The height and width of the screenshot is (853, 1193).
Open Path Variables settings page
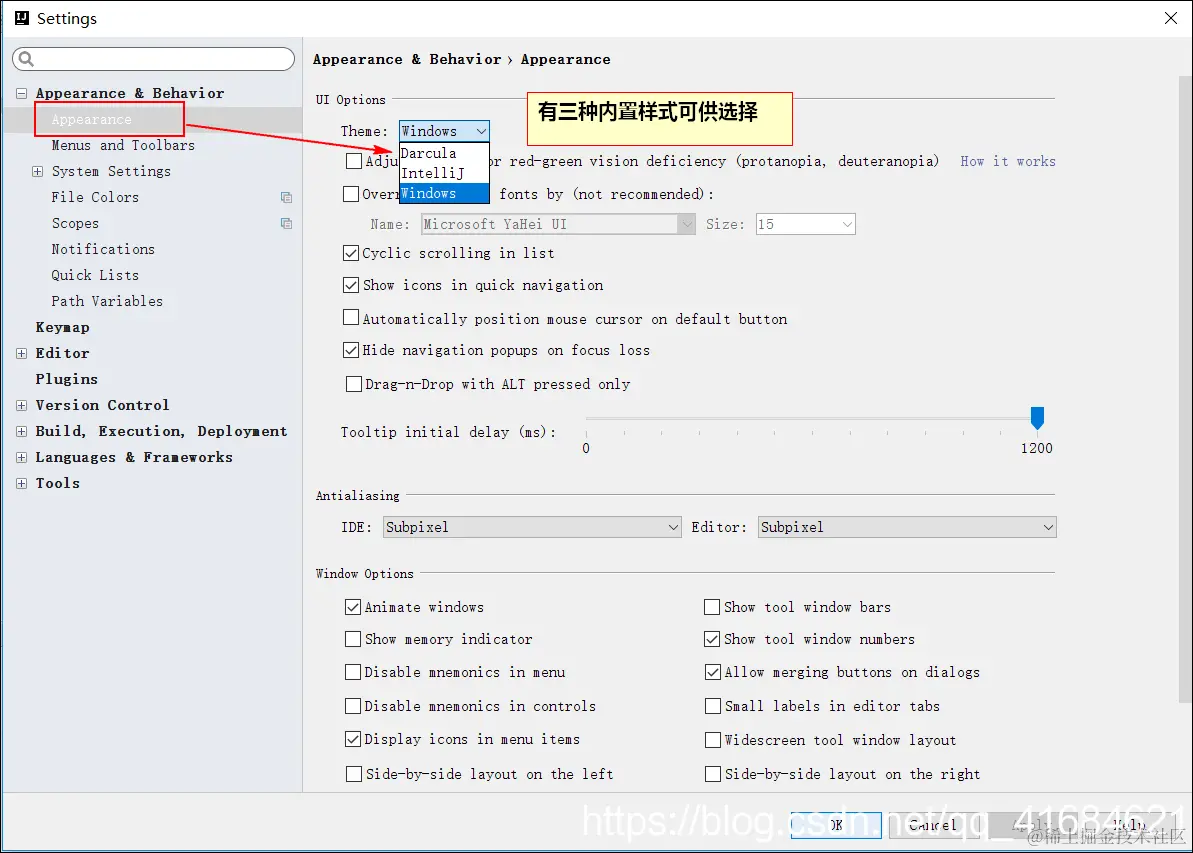click(x=107, y=301)
